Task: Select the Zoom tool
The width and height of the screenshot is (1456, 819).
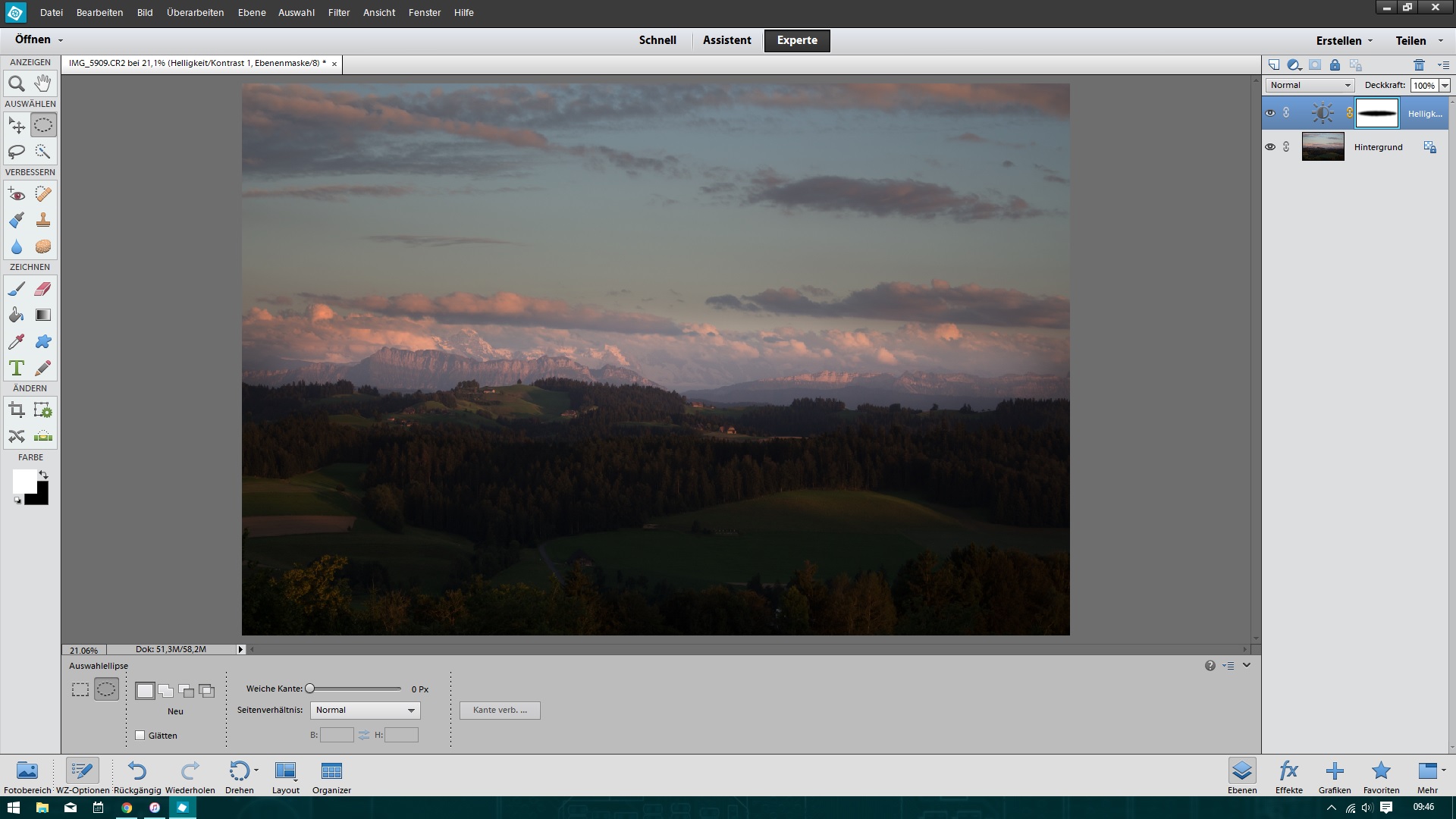Action: coord(17,84)
